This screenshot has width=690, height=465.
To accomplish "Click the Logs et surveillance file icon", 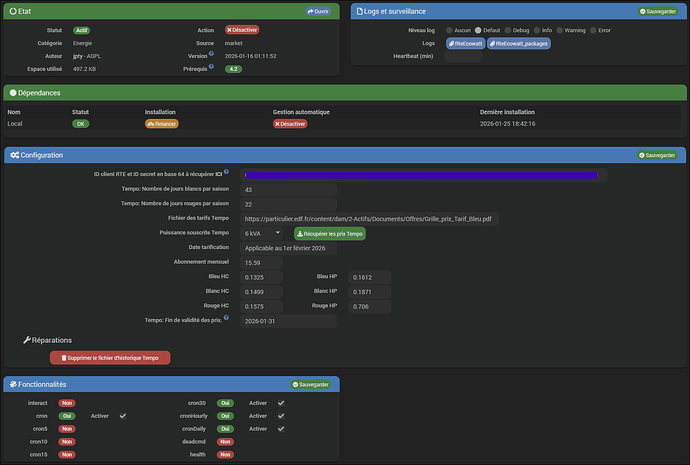I will pos(360,11).
